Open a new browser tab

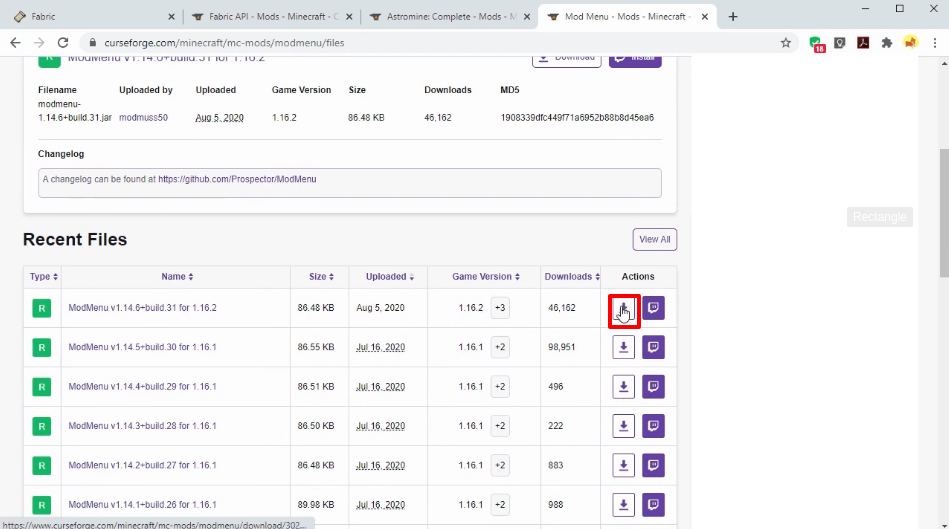[x=733, y=16]
